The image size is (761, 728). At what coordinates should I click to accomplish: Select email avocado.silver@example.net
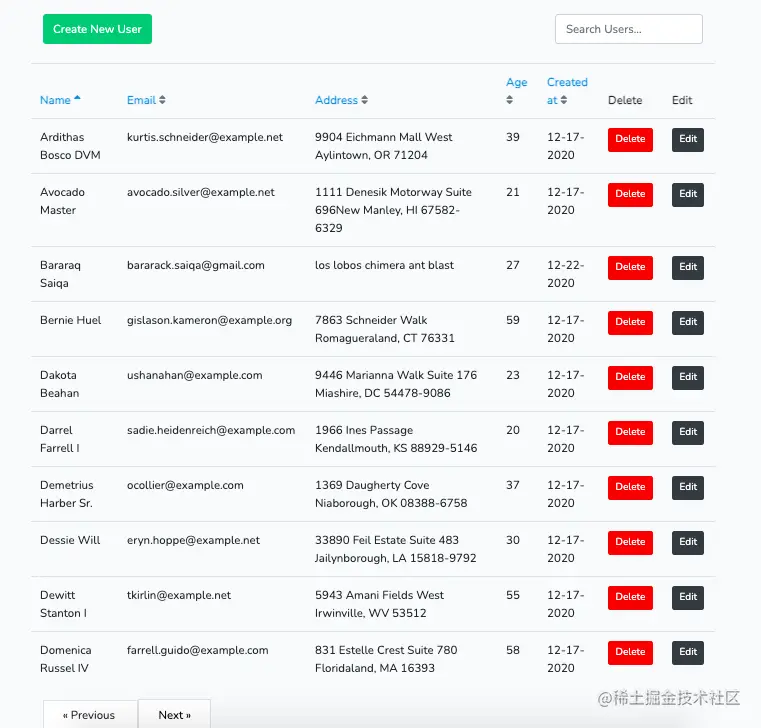tap(200, 192)
